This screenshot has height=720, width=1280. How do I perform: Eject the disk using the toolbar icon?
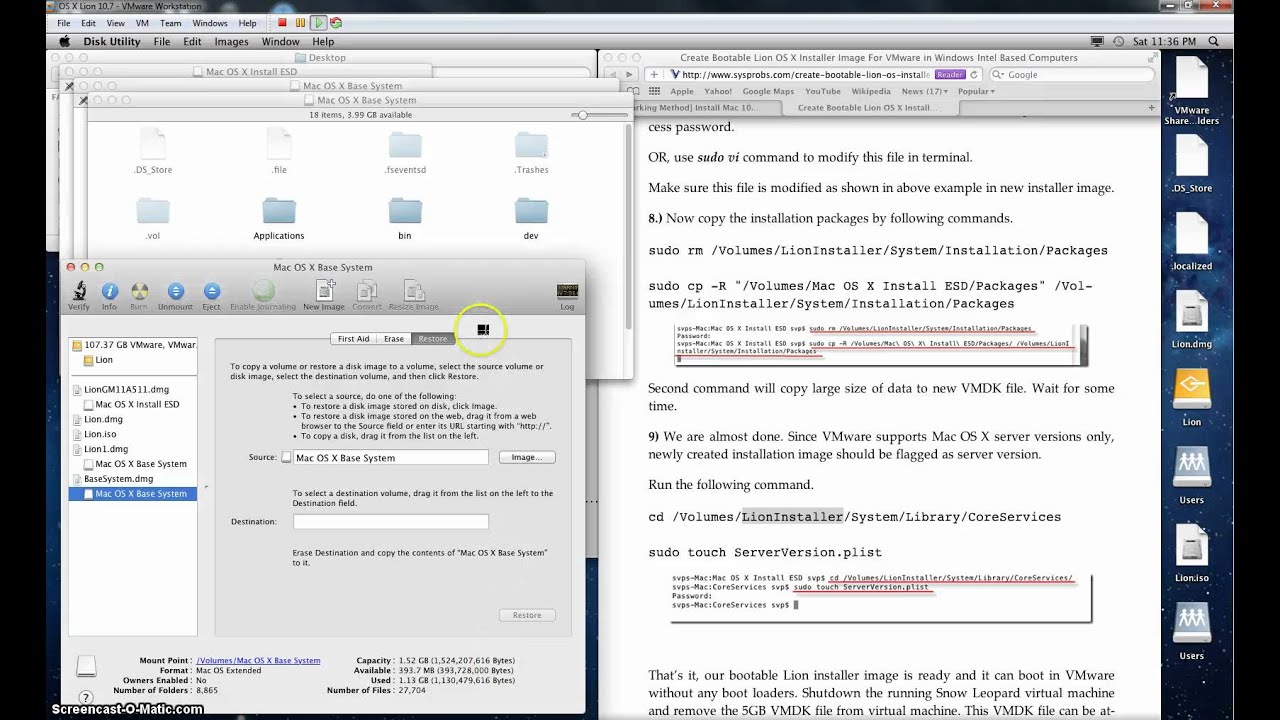click(211, 291)
